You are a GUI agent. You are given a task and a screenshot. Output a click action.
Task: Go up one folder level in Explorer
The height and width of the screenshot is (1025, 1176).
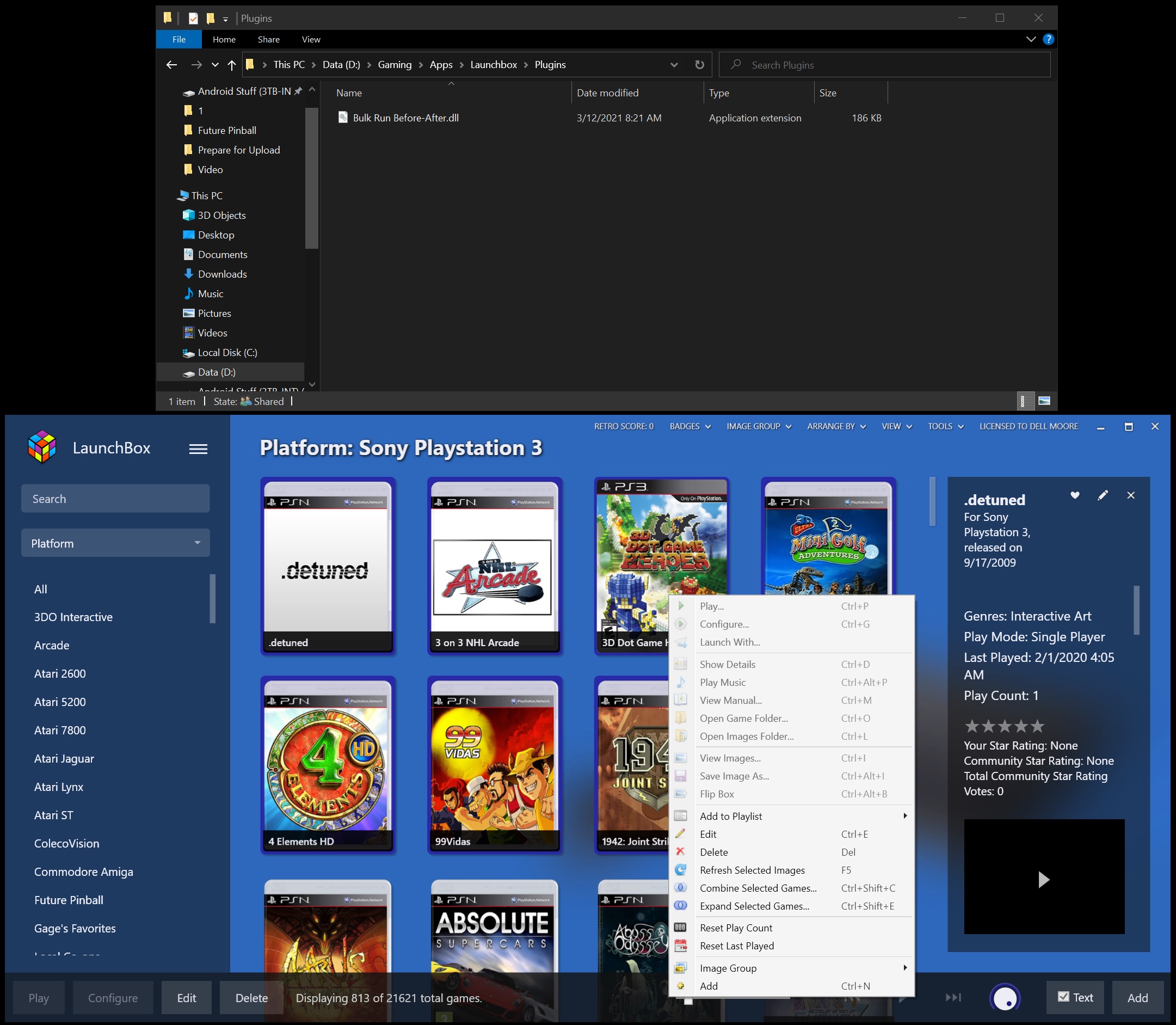coord(231,65)
